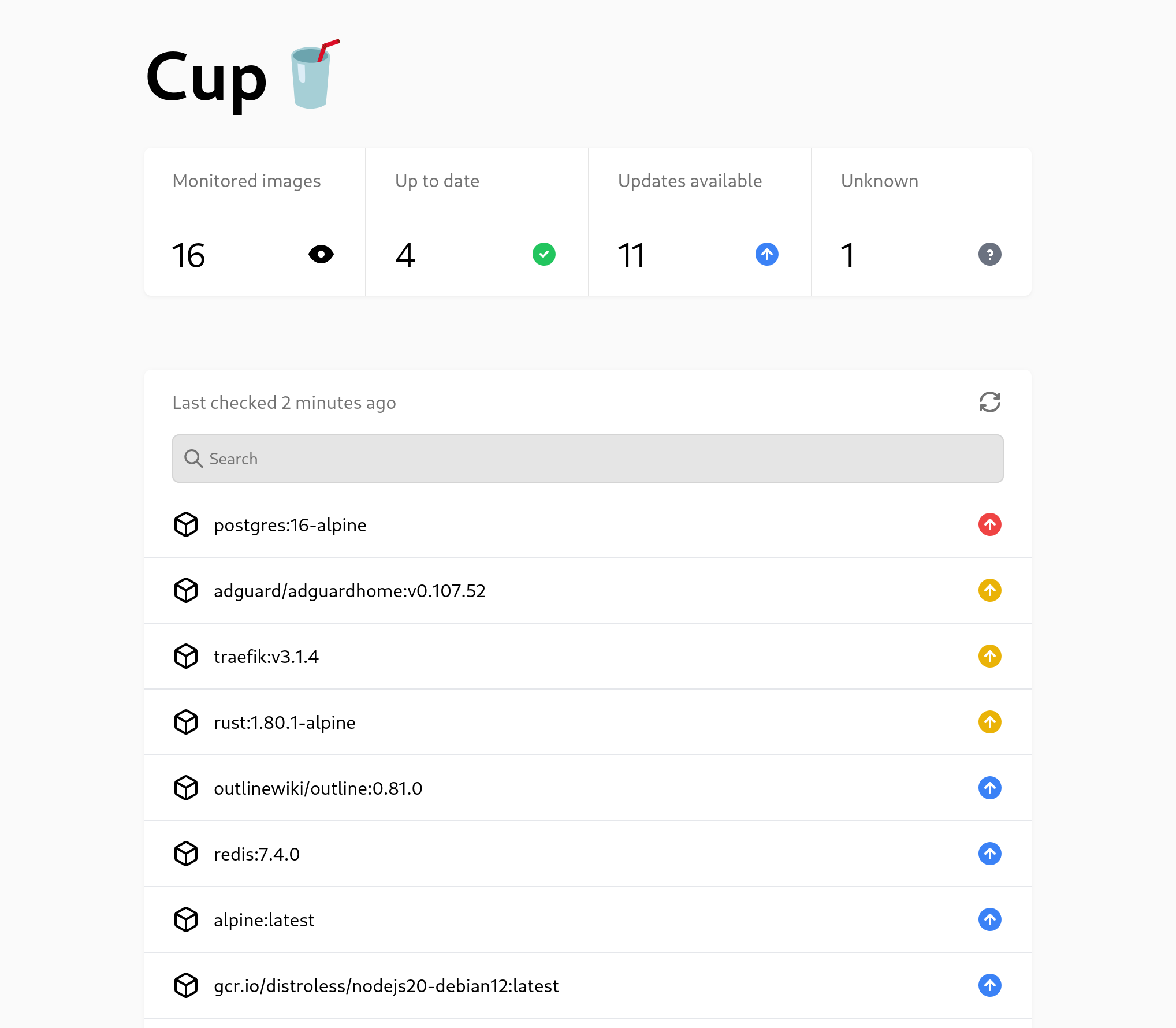Click the cube icon beside rust:1.80.1-alpine
The height and width of the screenshot is (1028, 1176).
point(186,722)
